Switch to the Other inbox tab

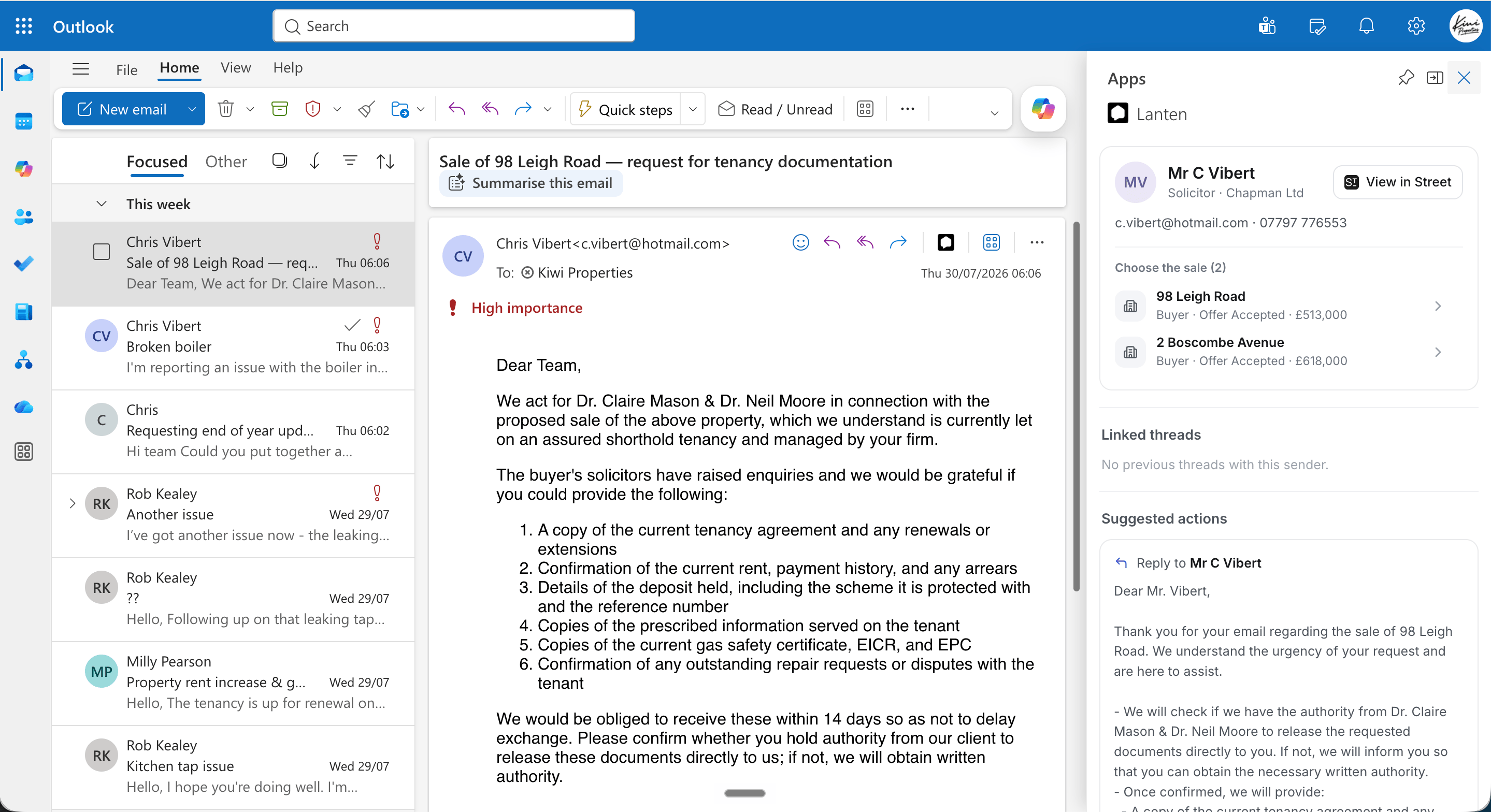[x=226, y=162]
